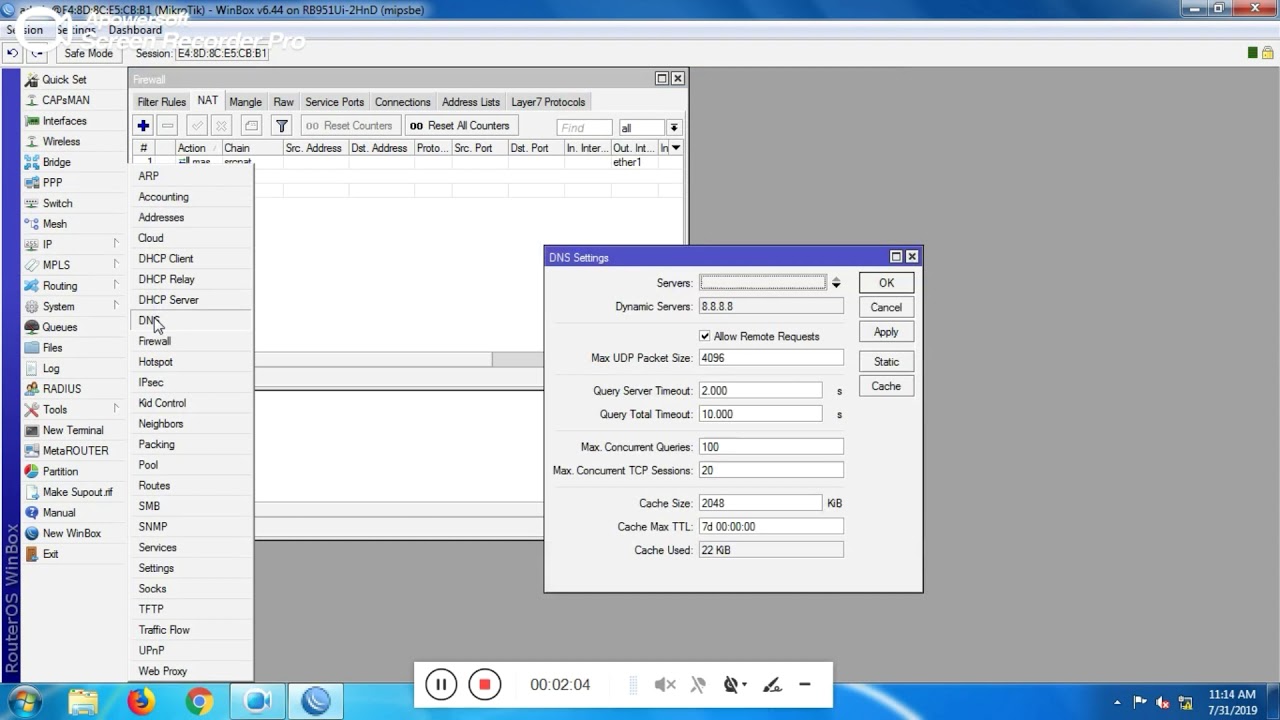1280x720 pixels.
Task: Switch to the Raw tab
Action: click(x=284, y=102)
